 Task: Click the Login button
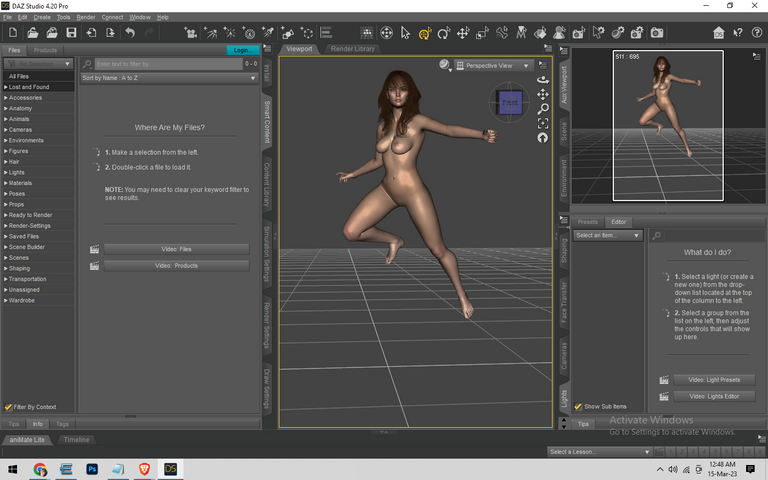tap(243, 50)
